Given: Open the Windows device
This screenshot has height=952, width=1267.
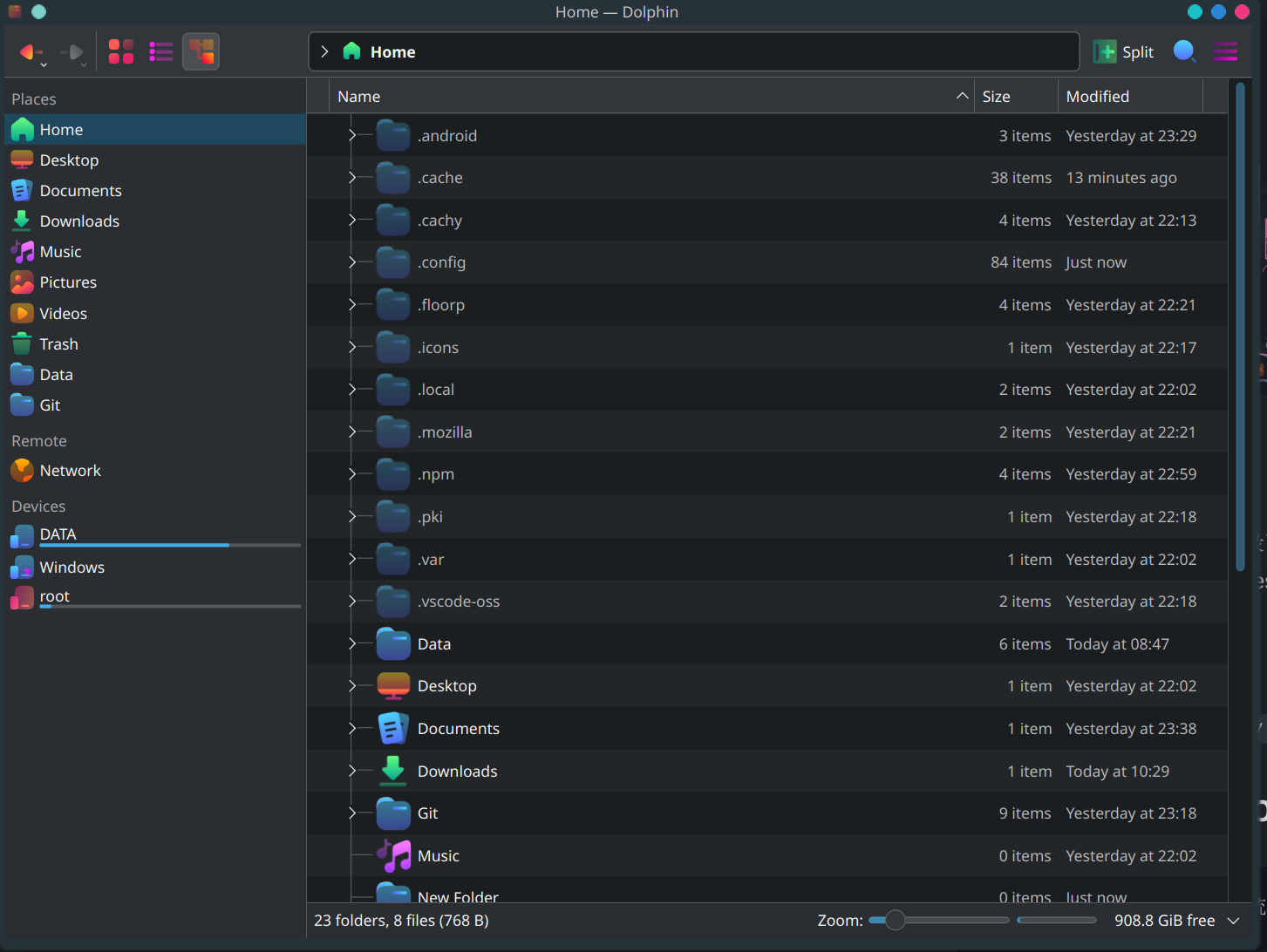Looking at the screenshot, I should click(72, 568).
